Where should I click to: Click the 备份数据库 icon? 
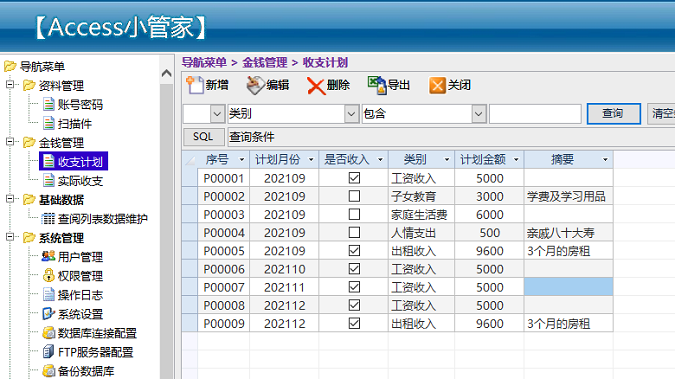[x=49, y=370]
